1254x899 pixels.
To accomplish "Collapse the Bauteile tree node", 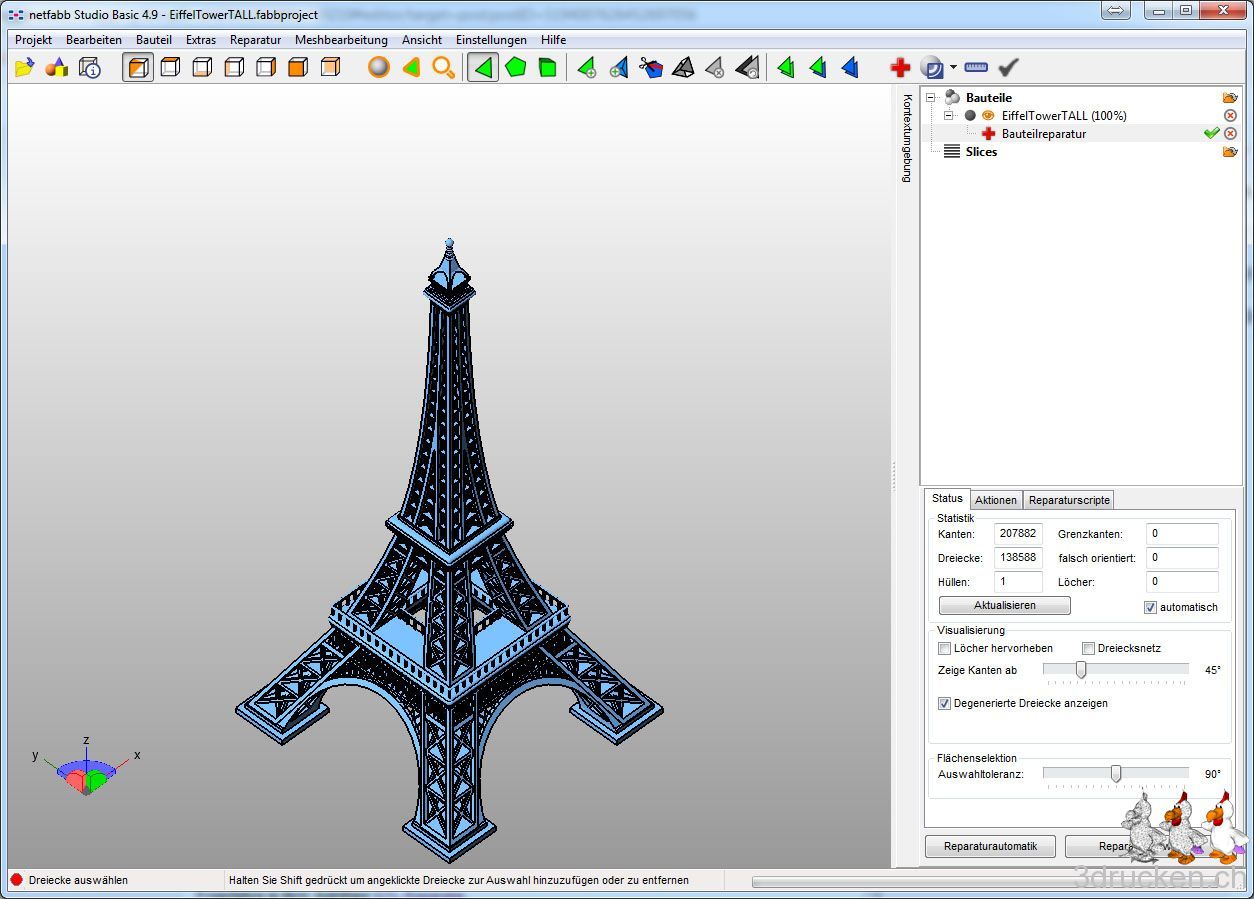I will 931,98.
